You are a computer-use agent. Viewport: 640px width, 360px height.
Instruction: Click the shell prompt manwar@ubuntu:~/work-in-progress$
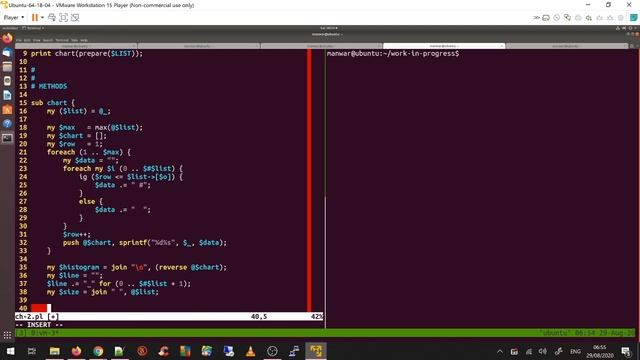click(393, 53)
